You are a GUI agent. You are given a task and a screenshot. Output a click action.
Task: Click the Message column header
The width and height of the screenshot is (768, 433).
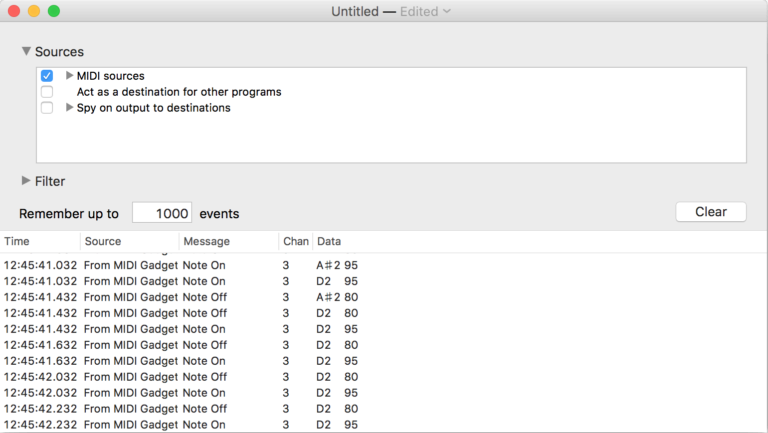228,241
